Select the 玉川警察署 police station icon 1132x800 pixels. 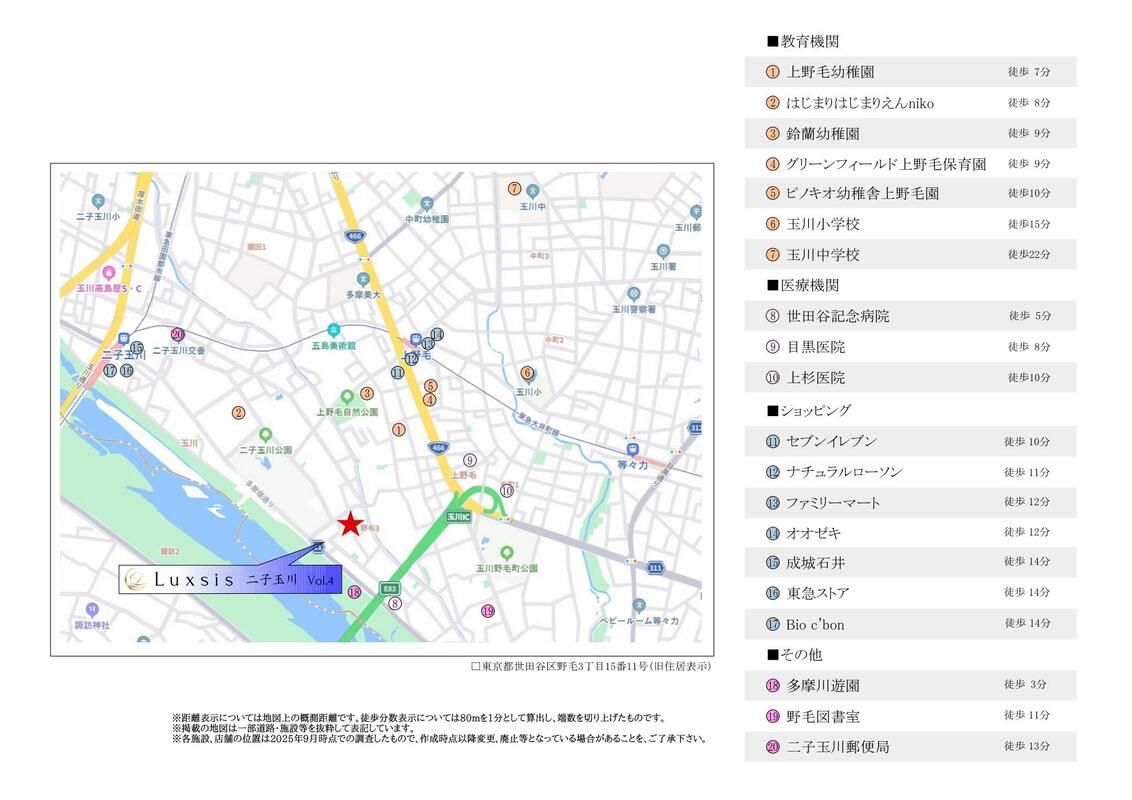tap(633, 294)
